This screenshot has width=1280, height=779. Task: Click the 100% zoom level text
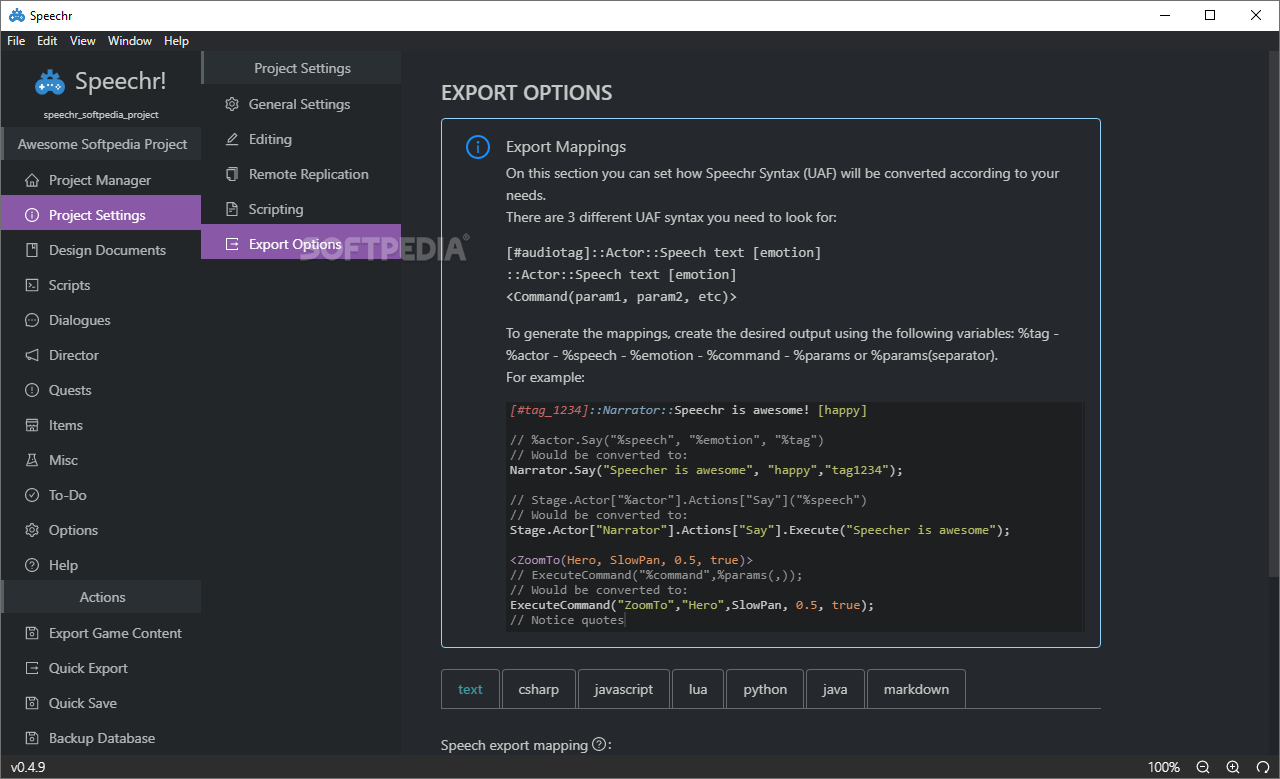point(1163,767)
